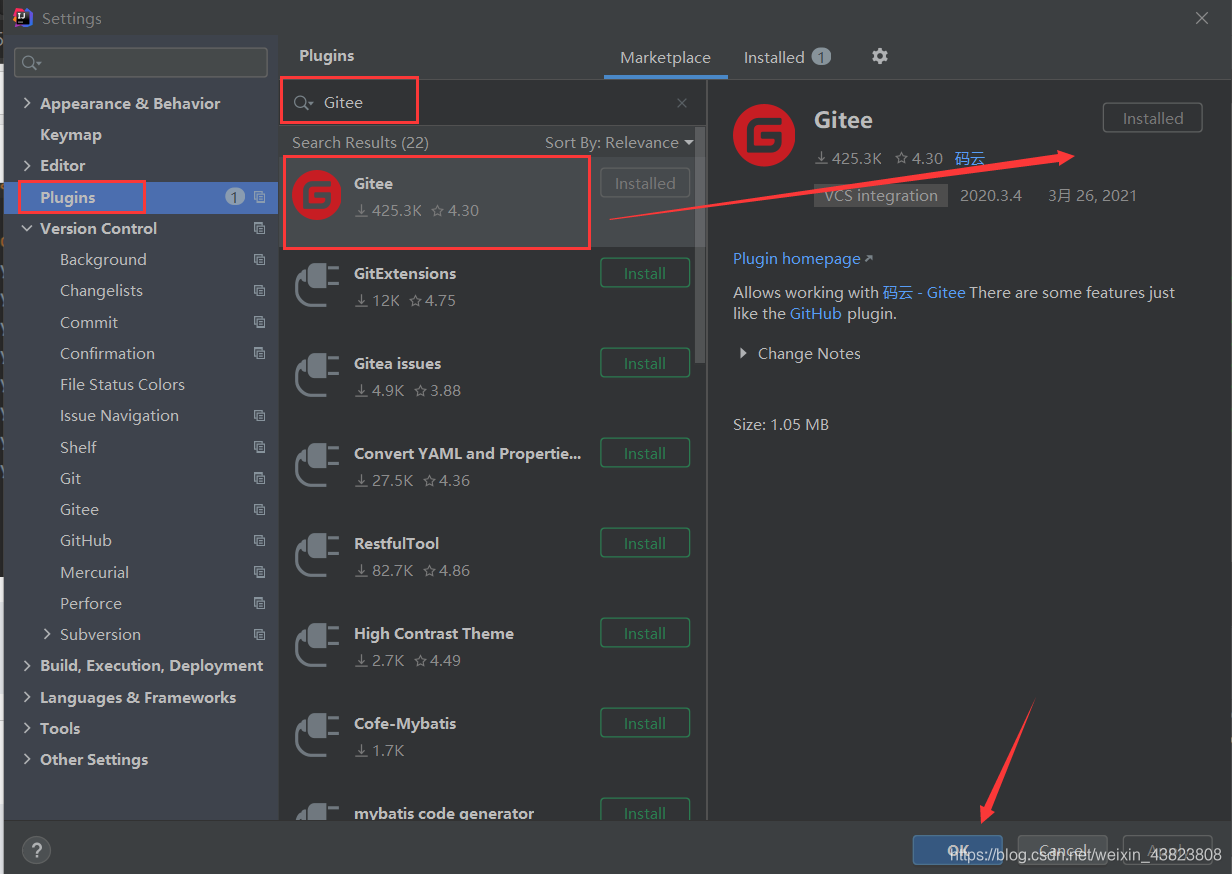Click the project-level icon beside Commit
Viewport: 1232px width, 874px height.
coord(259,322)
